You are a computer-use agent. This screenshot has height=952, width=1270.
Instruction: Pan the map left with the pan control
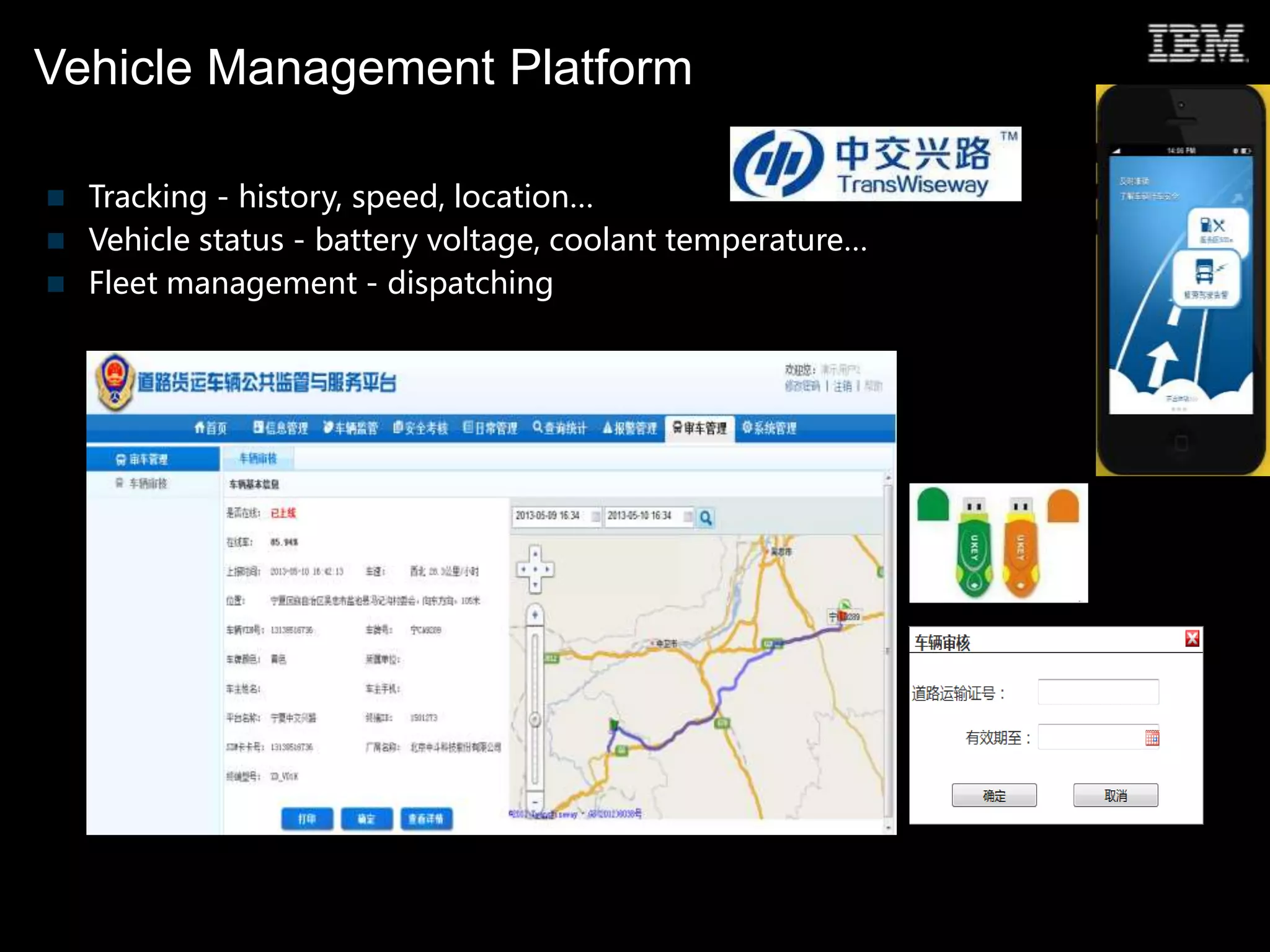tap(523, 569)
